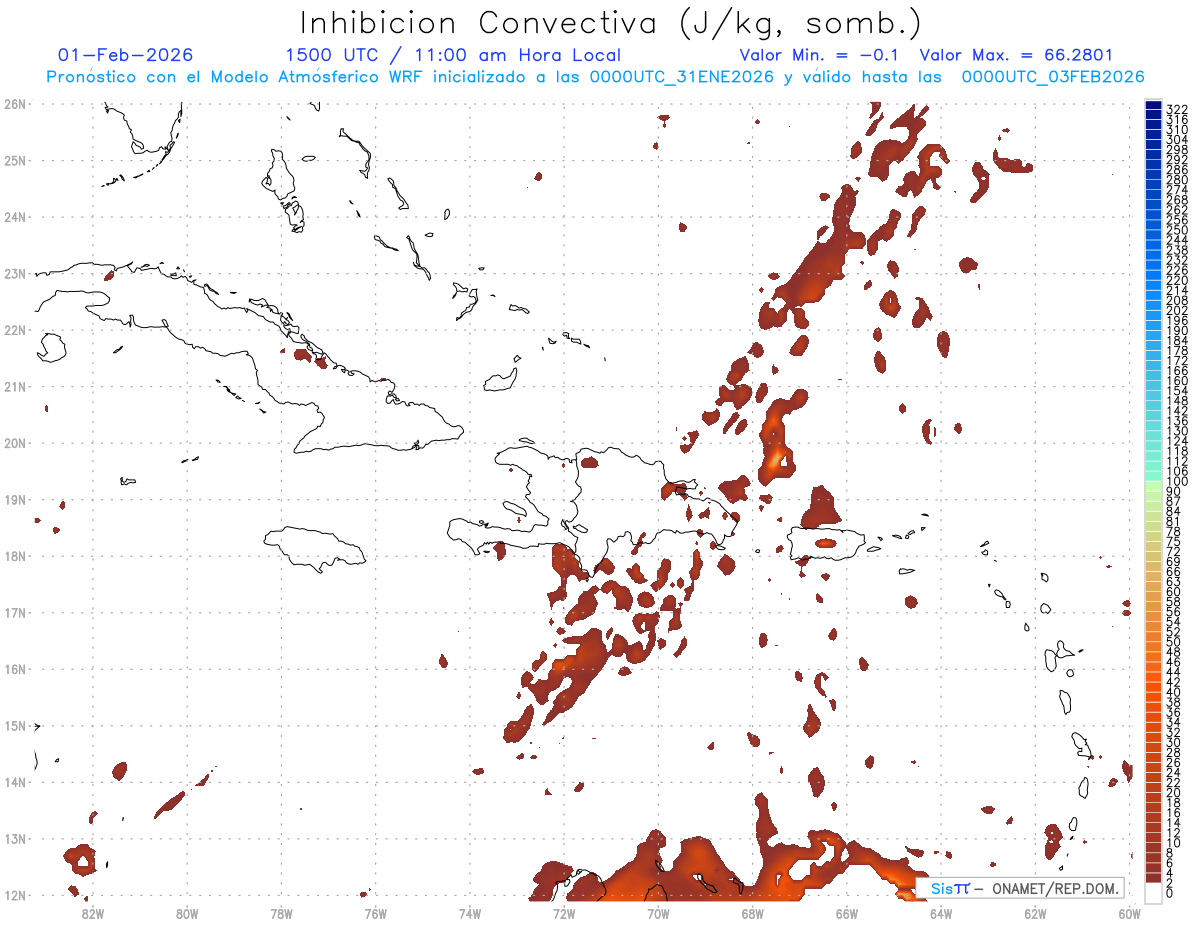Image resolution: width=1200 pixels, height=927 pixels.
Task: Click the 25N latitude label
Action: pyautogui.click(x=15, y=160)
